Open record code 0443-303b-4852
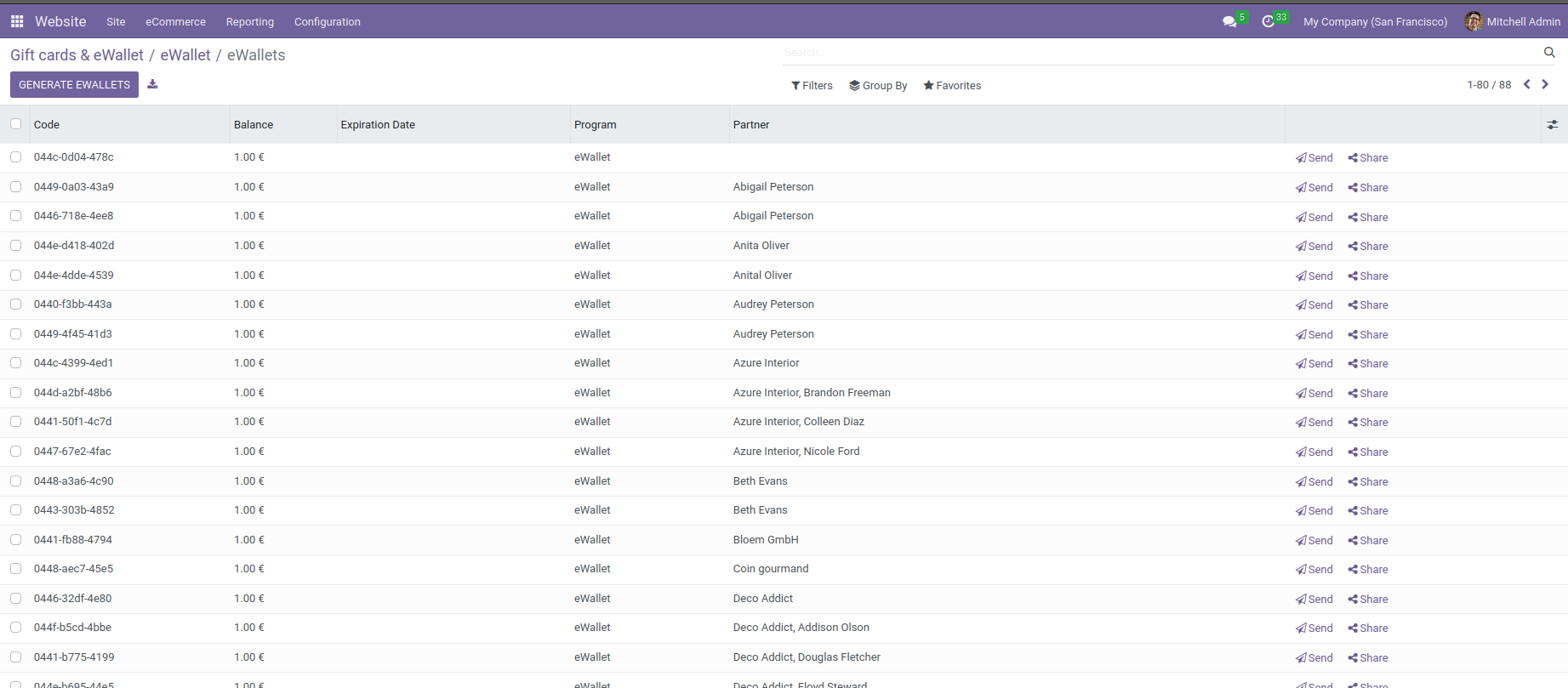 [x=74, y=510]
